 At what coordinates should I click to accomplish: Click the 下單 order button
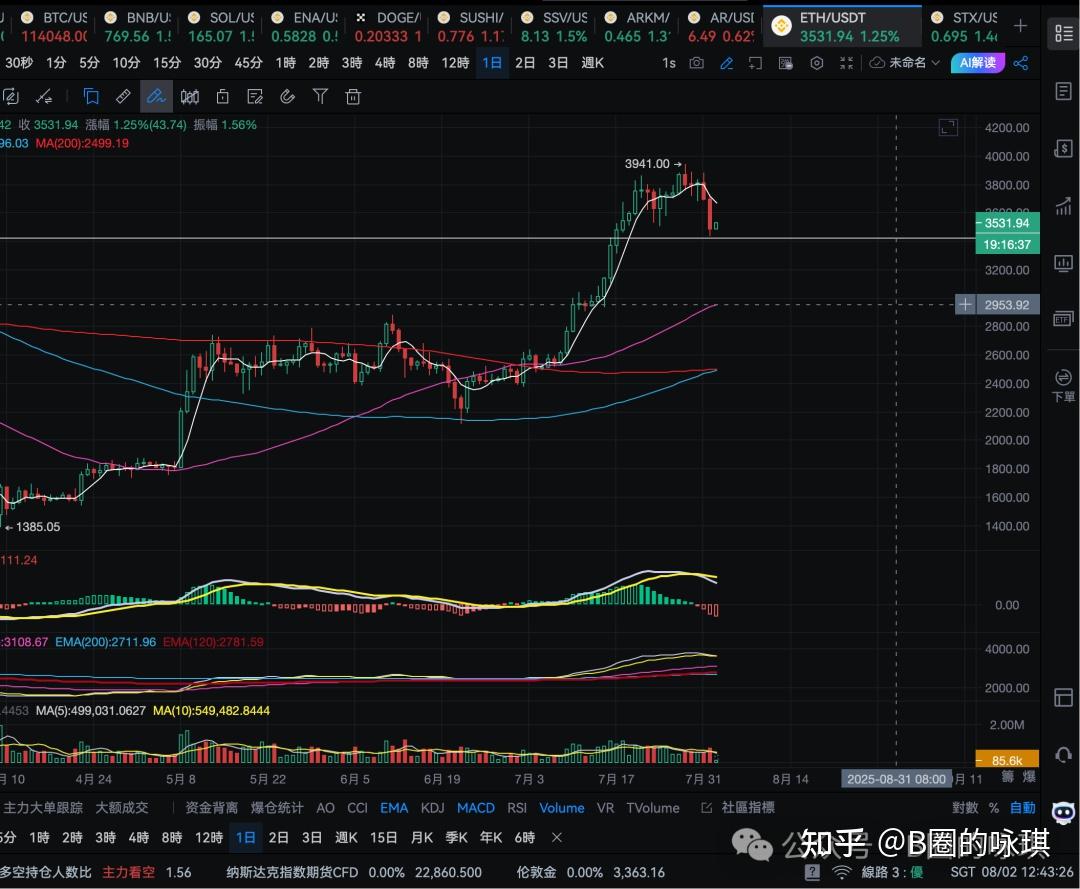click(x=1063, y=385)
